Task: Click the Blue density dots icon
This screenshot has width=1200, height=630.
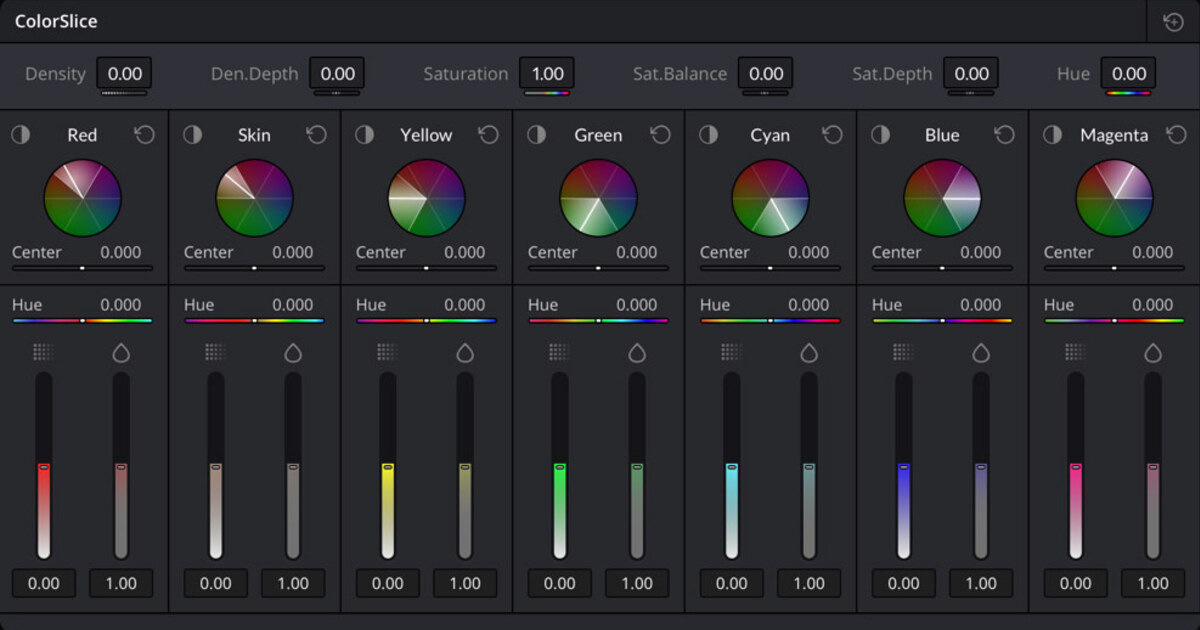Action: [903, 352]
